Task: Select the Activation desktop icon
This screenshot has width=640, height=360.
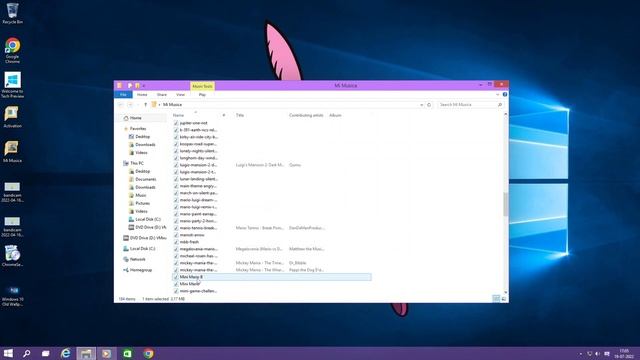Action: tap(12, 117)
